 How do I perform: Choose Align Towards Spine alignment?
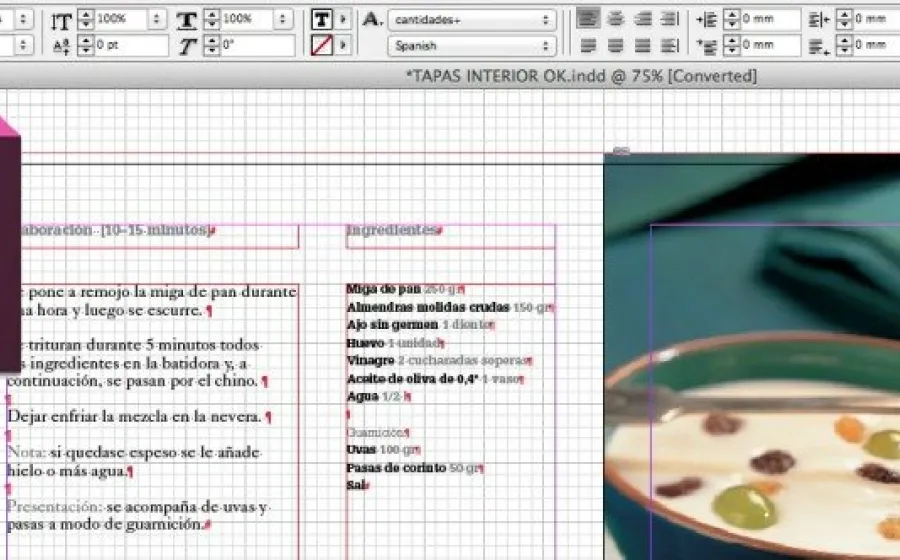pos(669,20)
